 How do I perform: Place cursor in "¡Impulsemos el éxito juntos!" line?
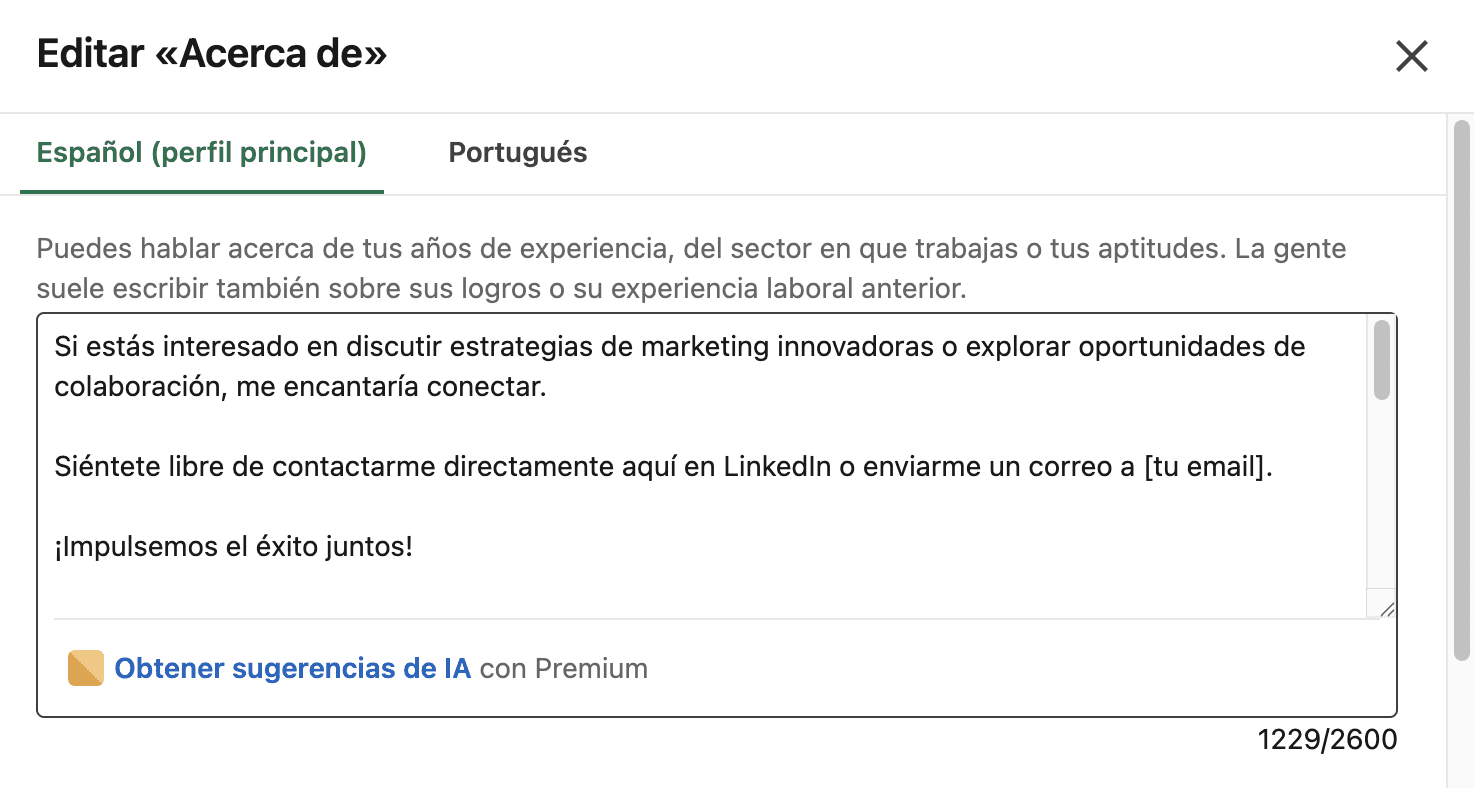pos(234,547)
